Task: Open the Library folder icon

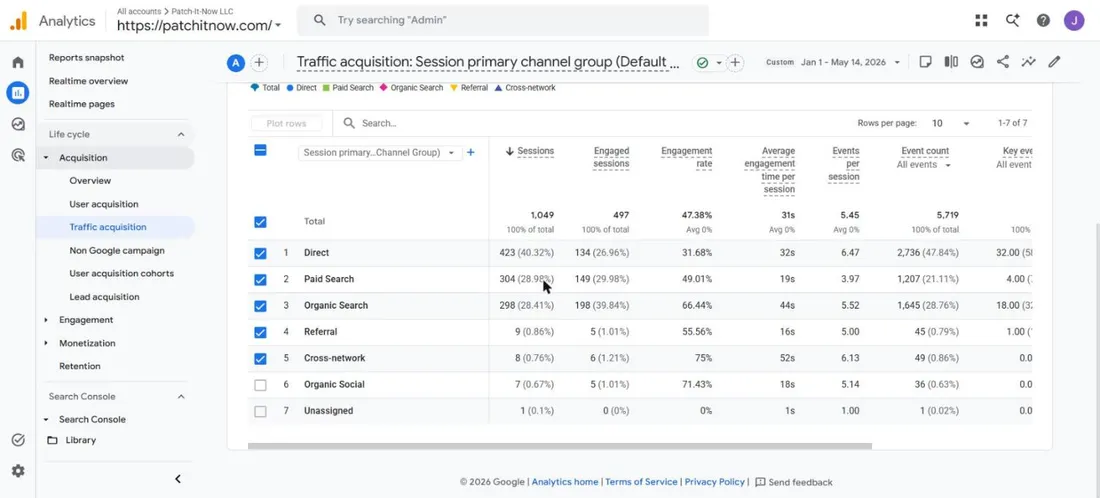Action: pyautogui.click(x=52, y=440)
